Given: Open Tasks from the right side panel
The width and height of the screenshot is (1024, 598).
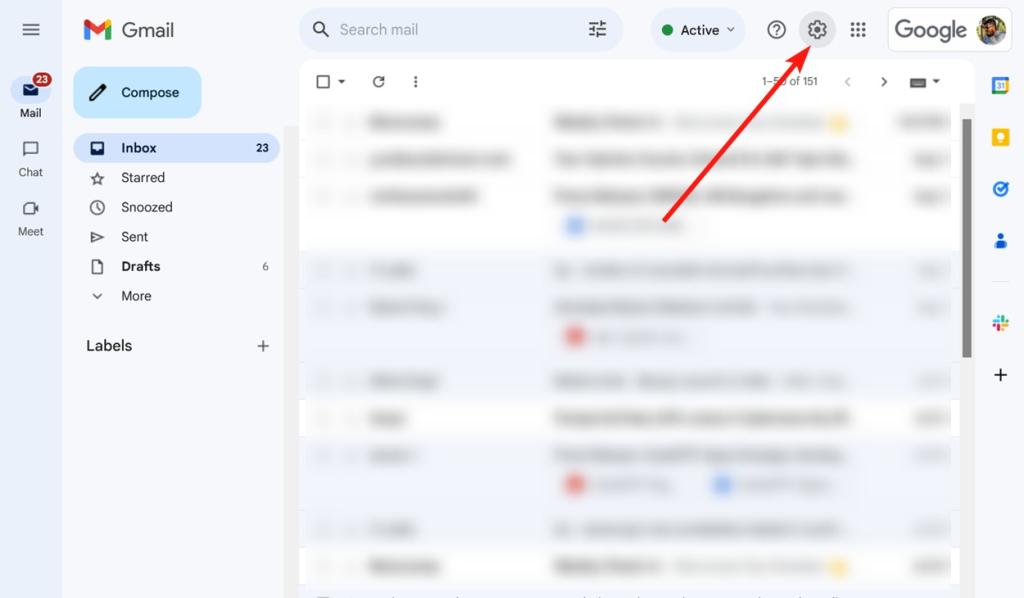Looking at the screenshot, I should tap(1000, 189).
